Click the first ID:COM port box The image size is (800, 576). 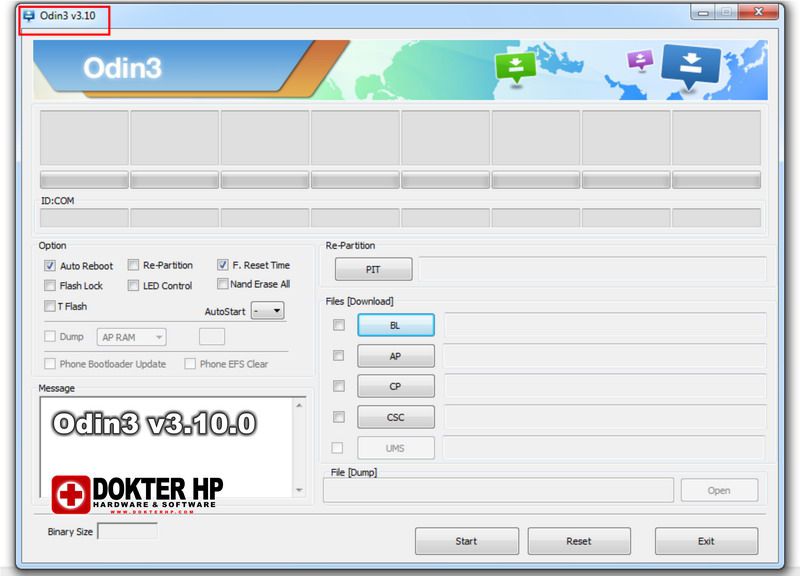[x=84, y=218]
